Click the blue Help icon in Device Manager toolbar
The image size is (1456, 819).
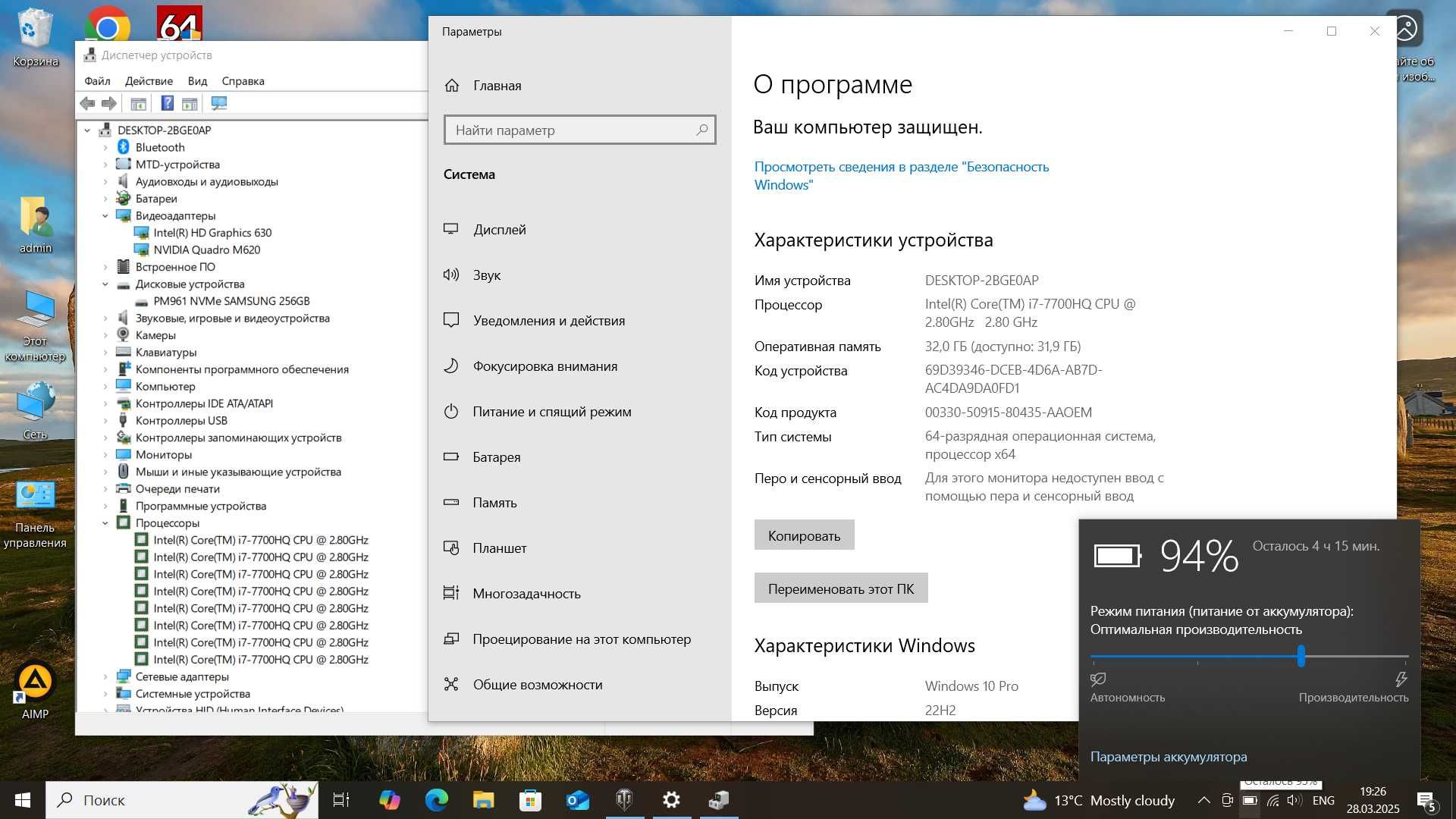click(168, 103)
